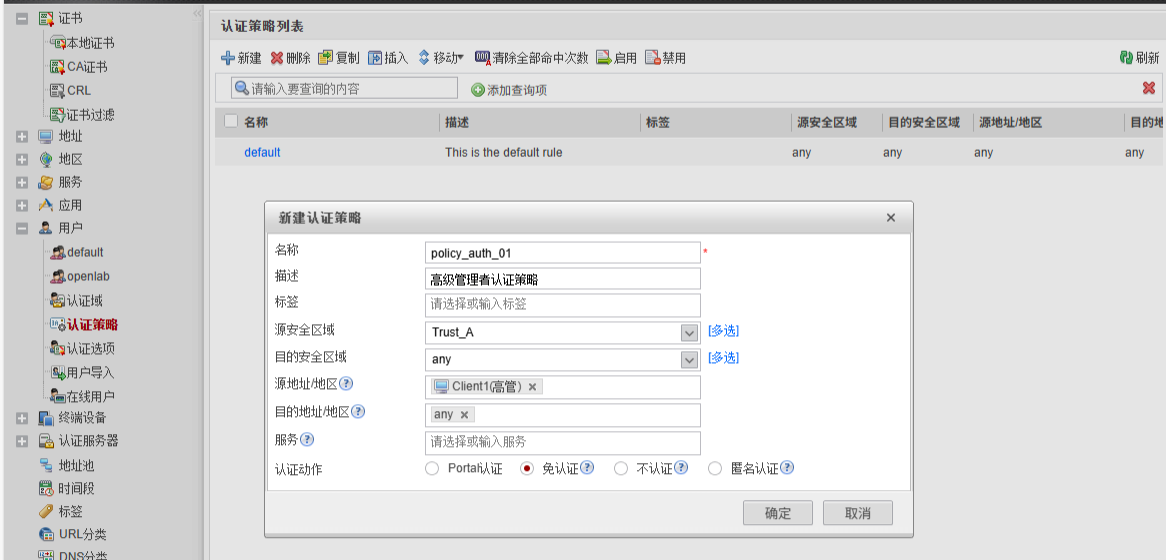The width and height of the screenshot is (1166, 560).
Task: Click the 名称 field with policy_auth_01
Action: pyautogui.click(x=563, y=253)
